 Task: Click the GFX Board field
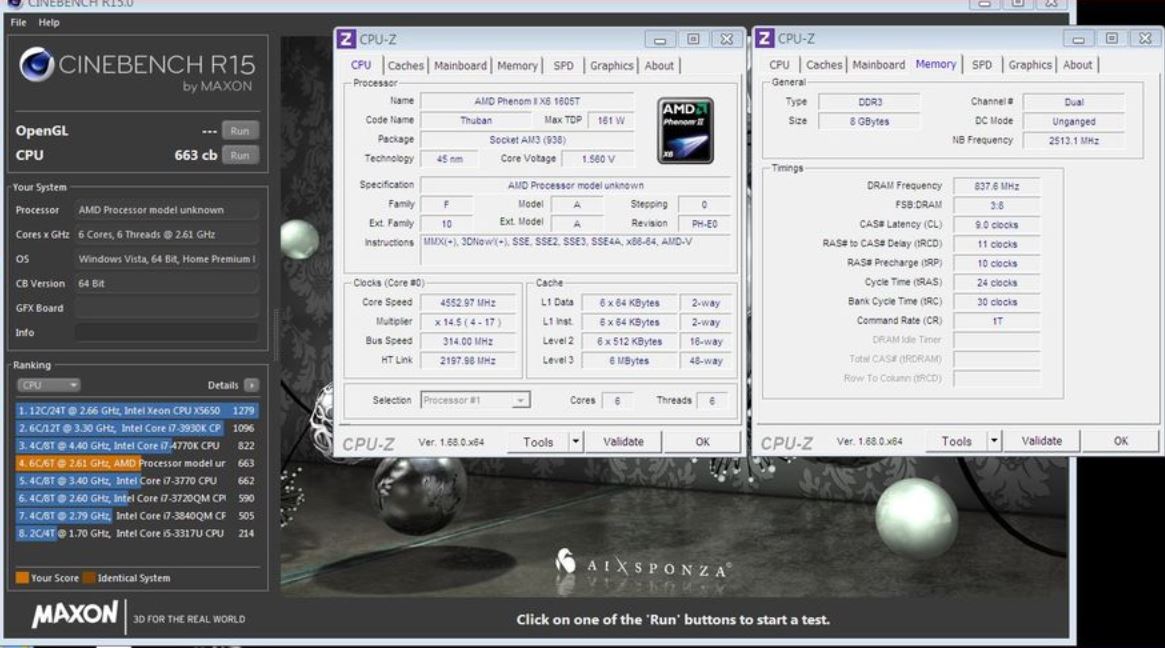coord(166,308)
